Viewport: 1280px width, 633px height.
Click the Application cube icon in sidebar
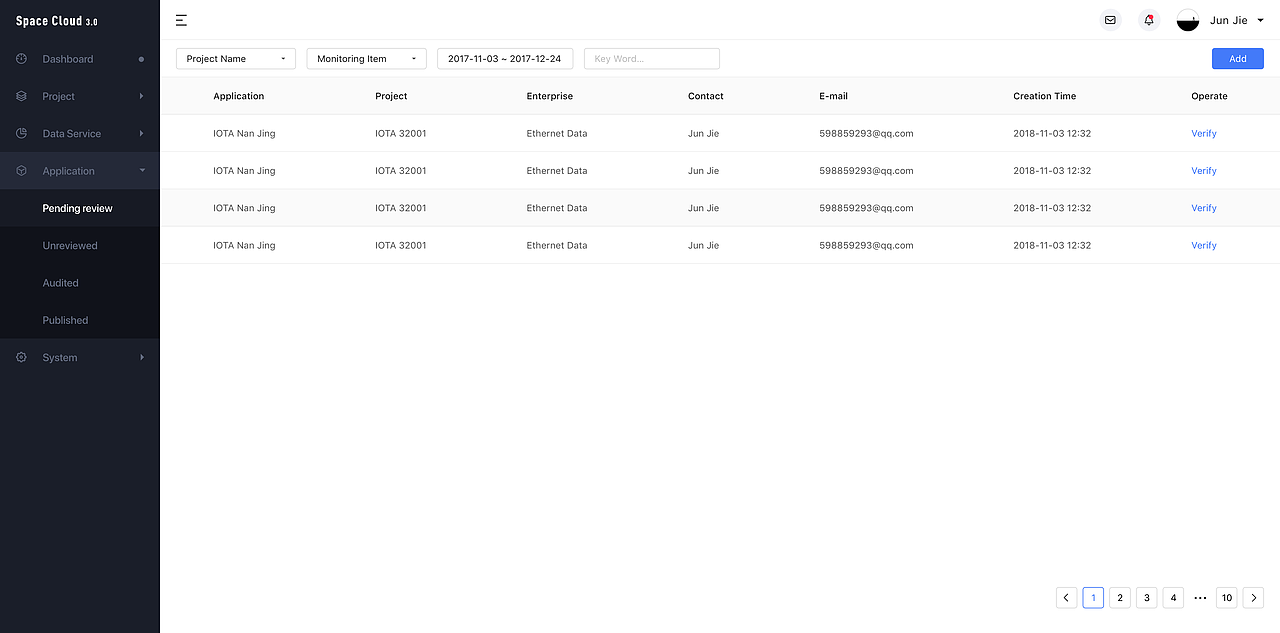click(22, 171)
